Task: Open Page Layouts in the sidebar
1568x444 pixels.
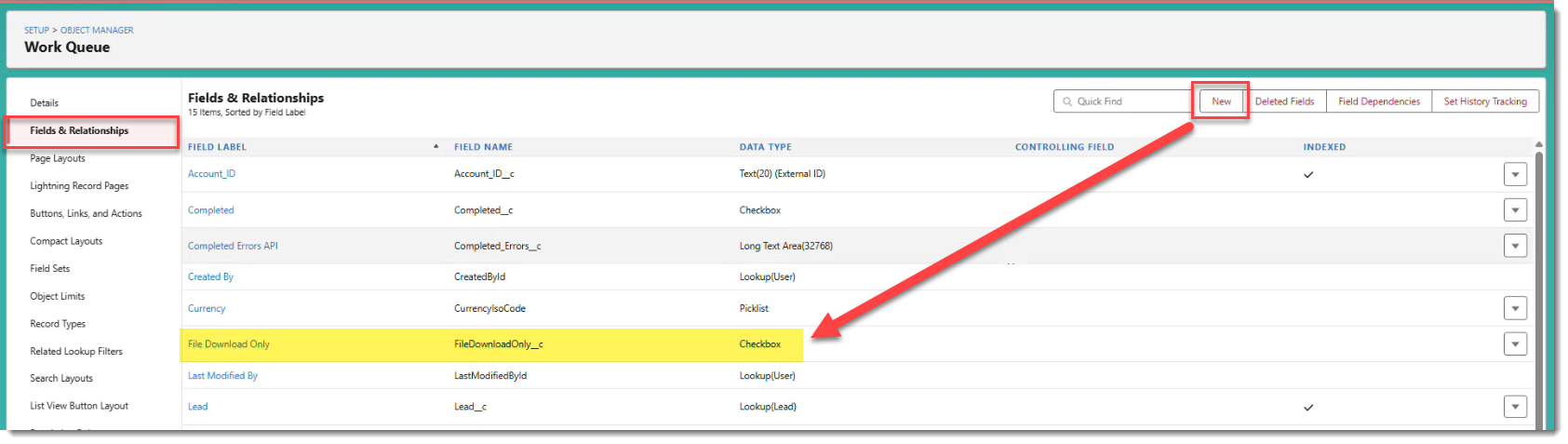Action: pyautogui.click(x=58, y=158)
